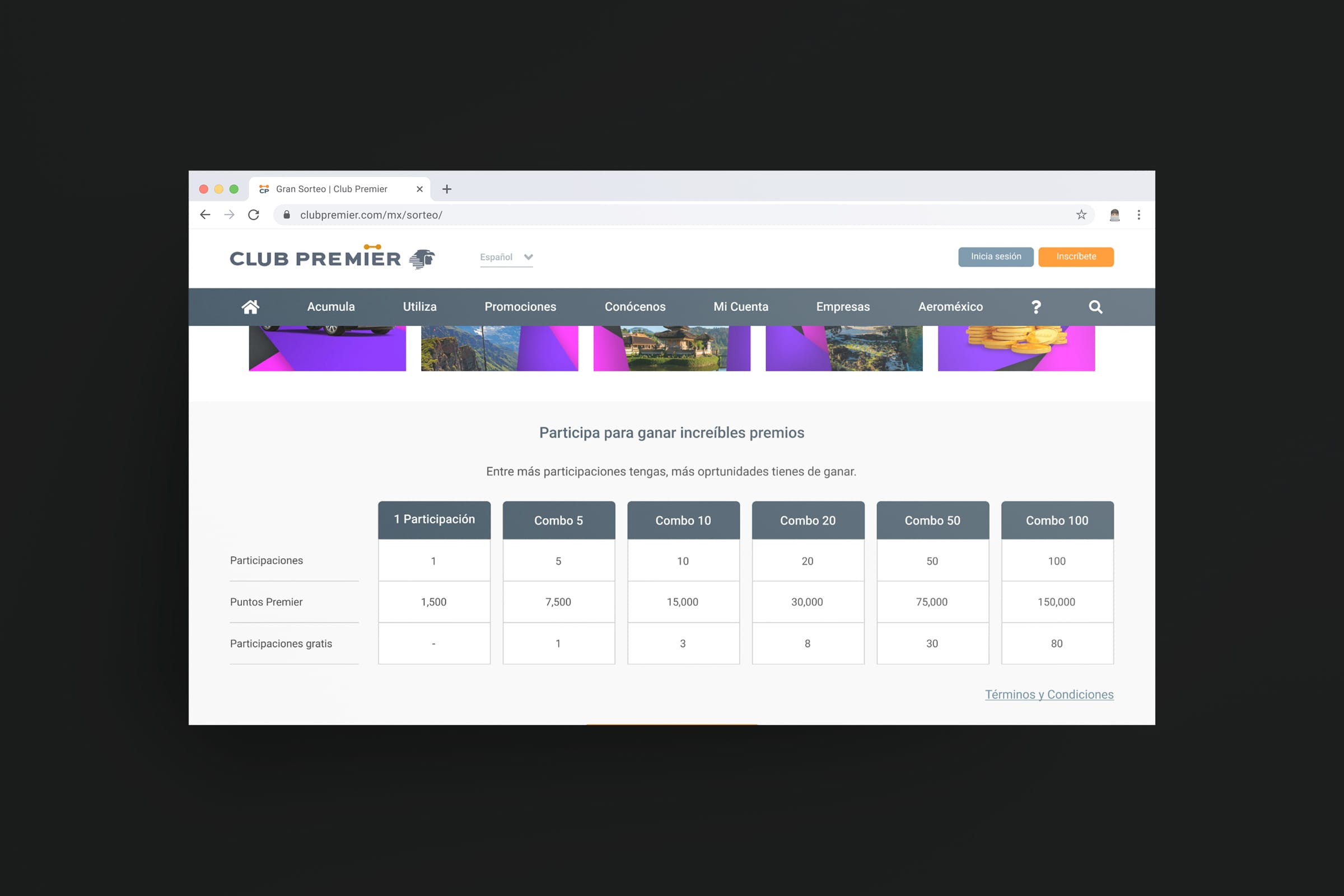Image resolution: width=1344 pixels, height=896 pixels.
Task: Open the Chrome three-dot menu
Action: (1139, 215)
